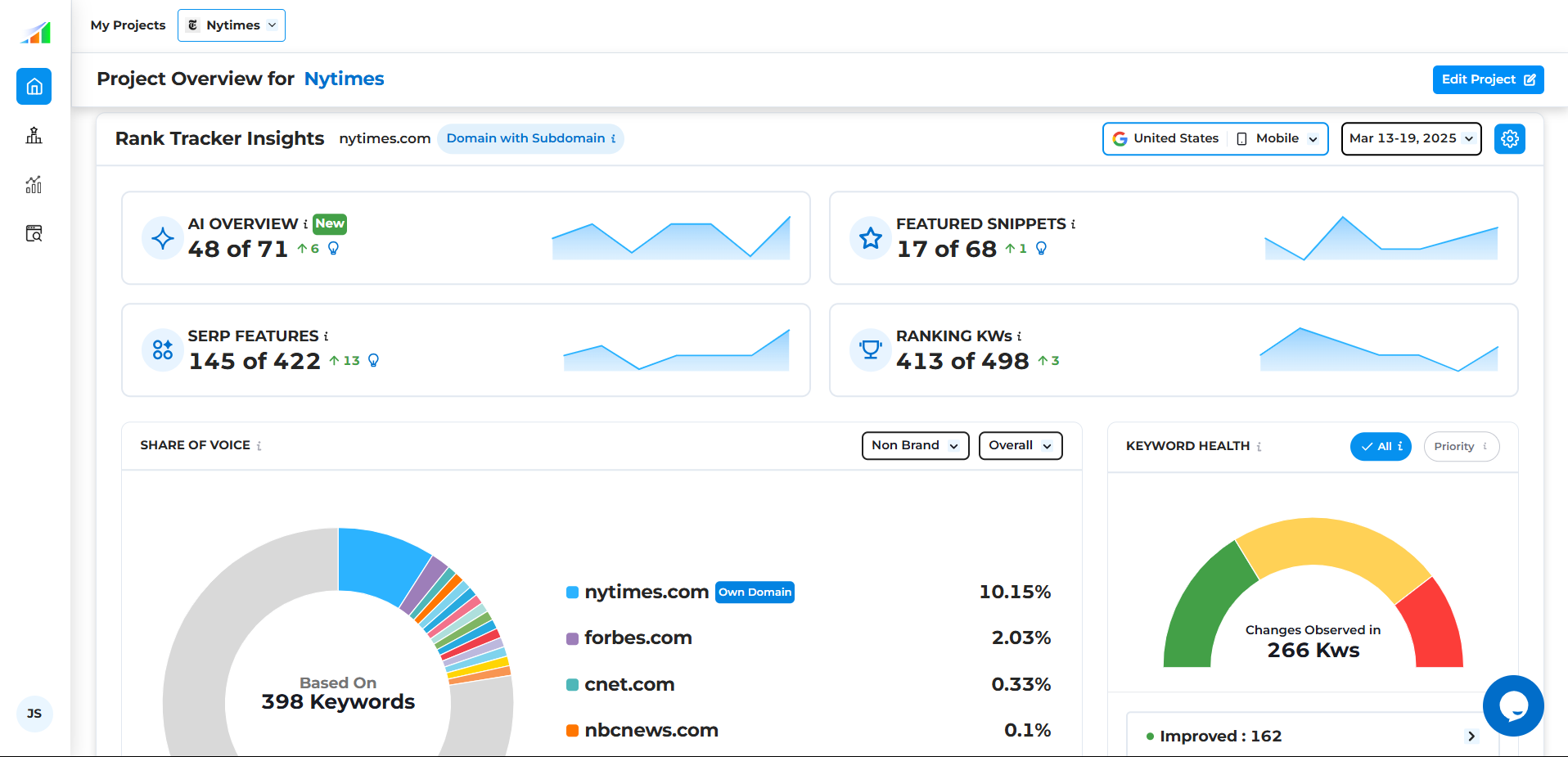Screen dimensions: 1568x757
Task: Open the Mar 13-19, 2025 date dropdown
Action: pyautogui.click(x=1412, y=139)
